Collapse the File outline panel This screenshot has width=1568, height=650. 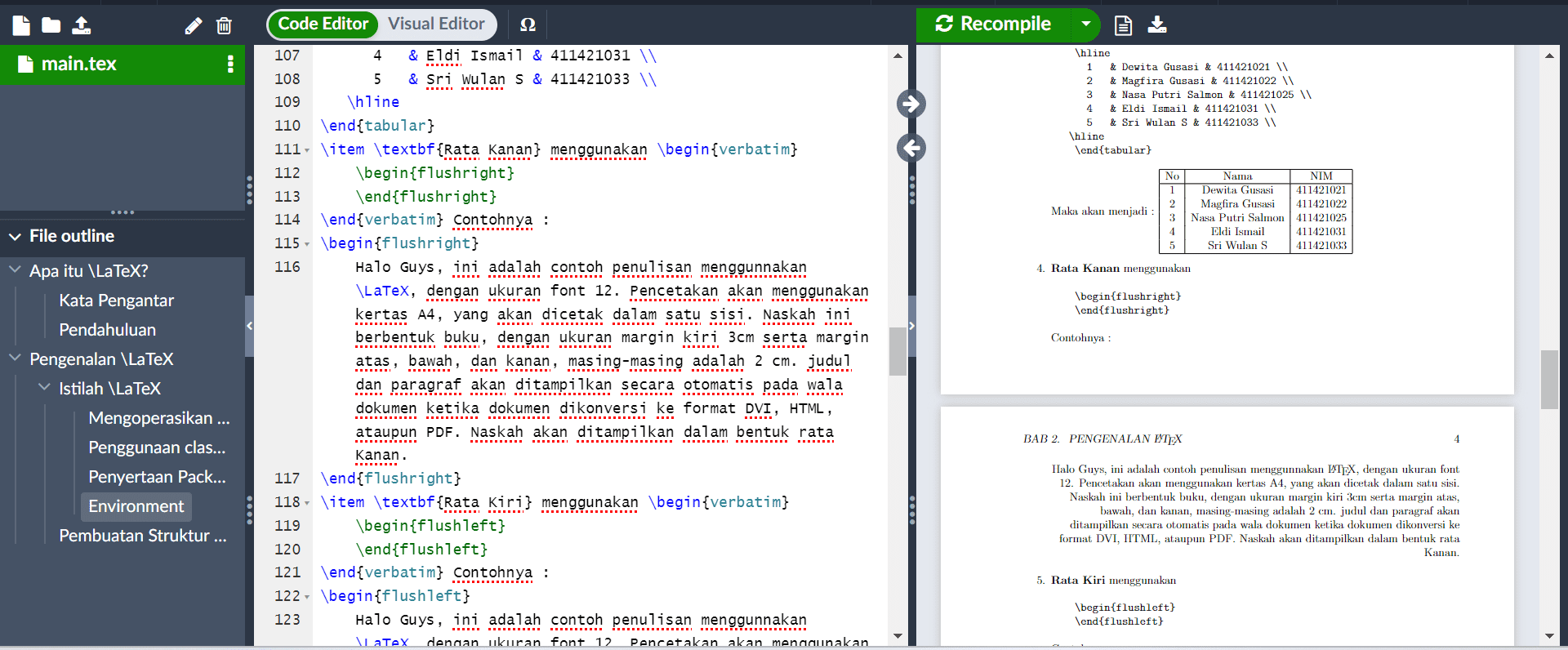tap(15, 237)
